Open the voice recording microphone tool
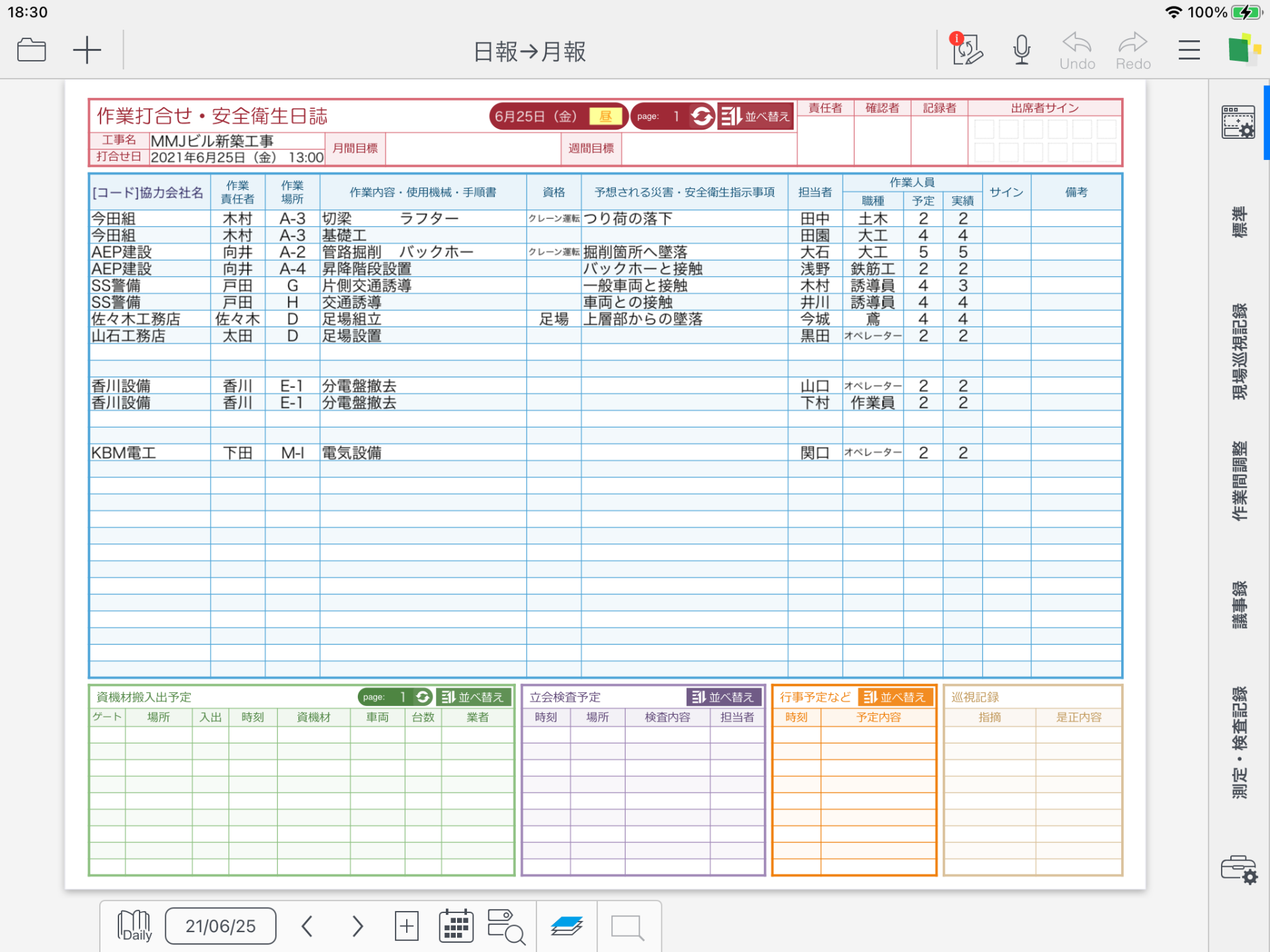 tap(1021, 49)
